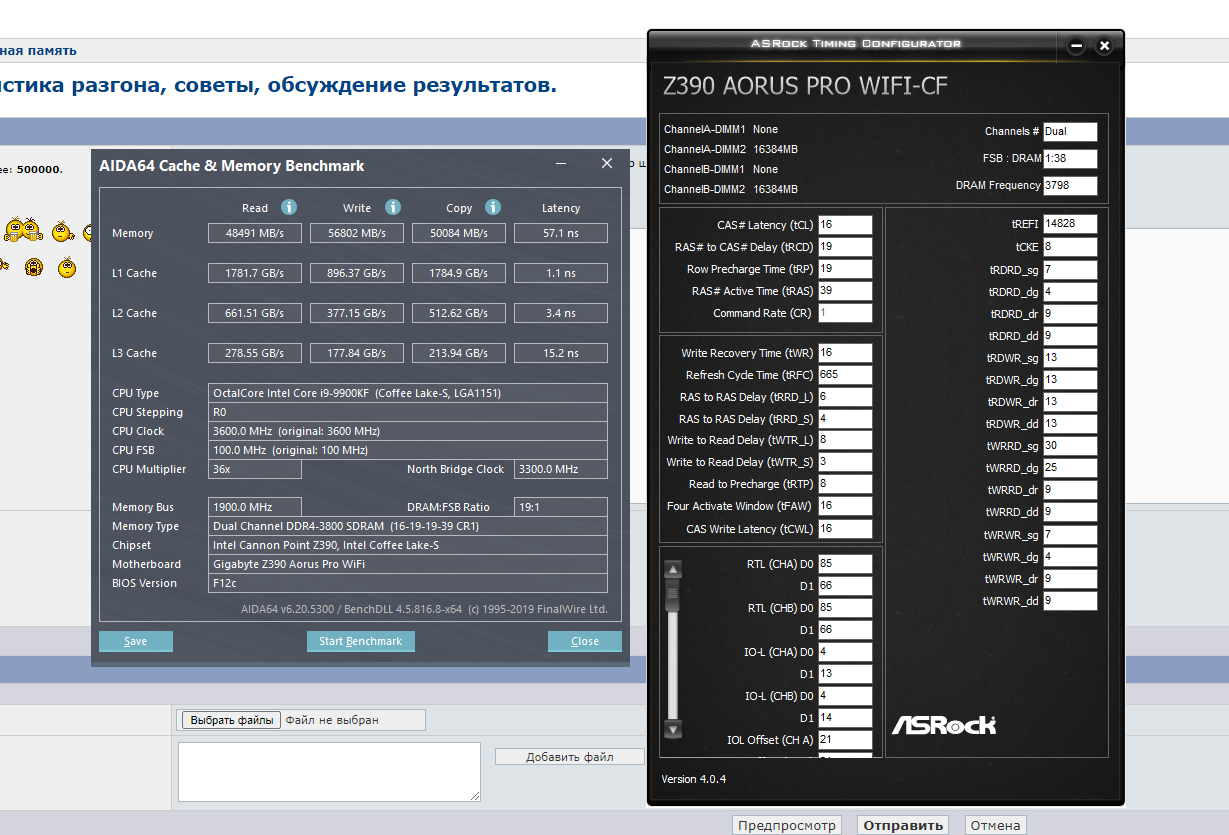Click the Read to Precharge (tRTP) field
The image size is (1229, 835).
tap(845, 484)
